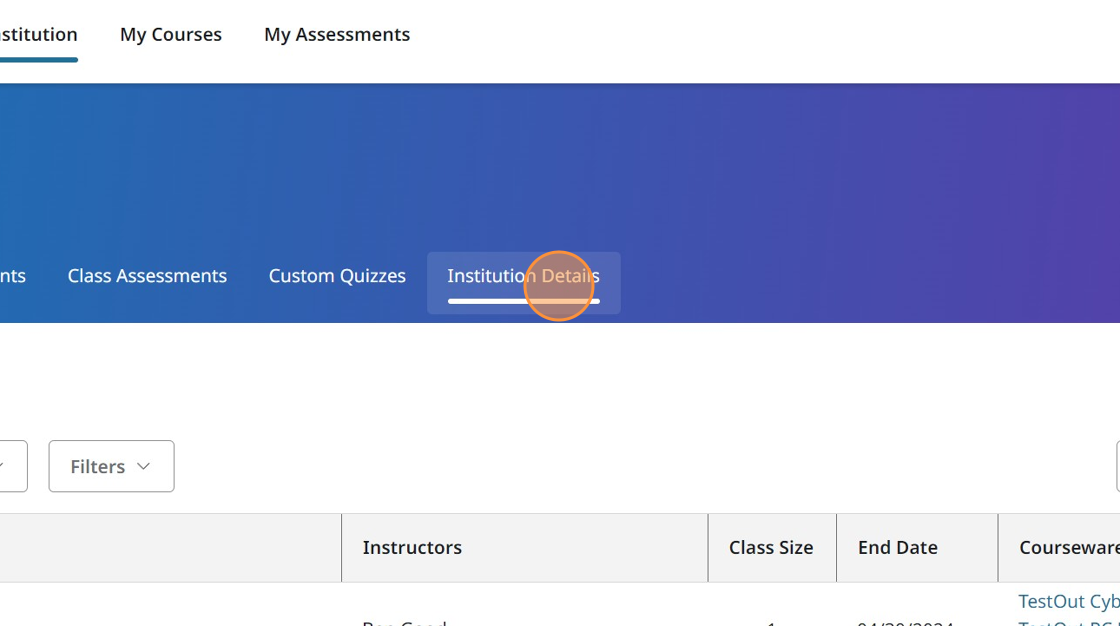This screenshot has height=626, width=1120.
Task: Click the instructor name Ben Good
Action: pyautogui.click(x=404, y=622)
